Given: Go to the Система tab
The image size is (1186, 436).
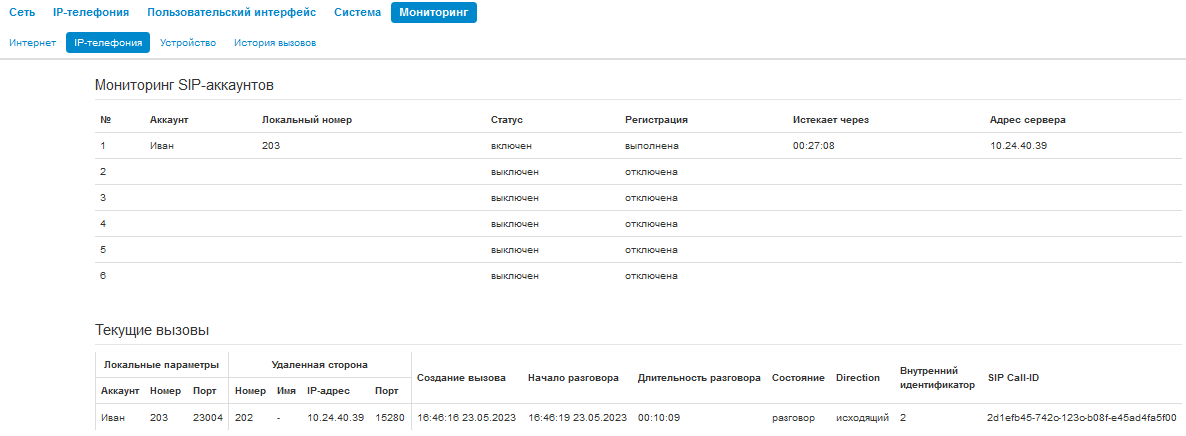Looking at the screenshot, I should click(x=357, y=13).
